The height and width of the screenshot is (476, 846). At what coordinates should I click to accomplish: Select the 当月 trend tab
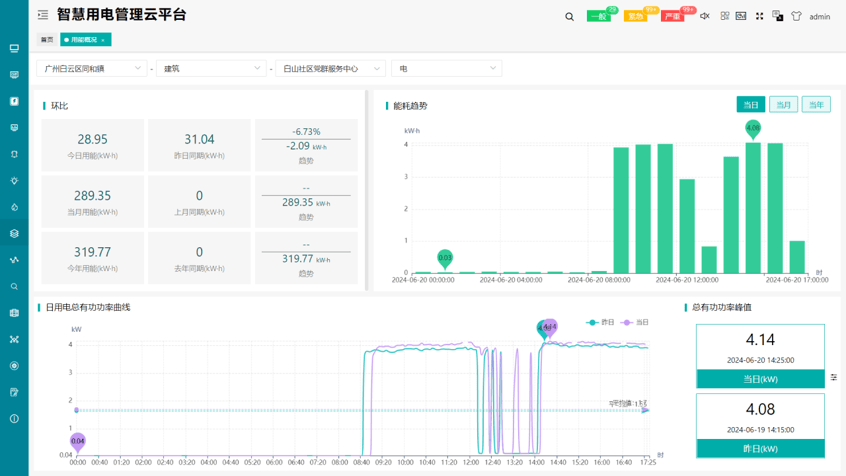783,105
